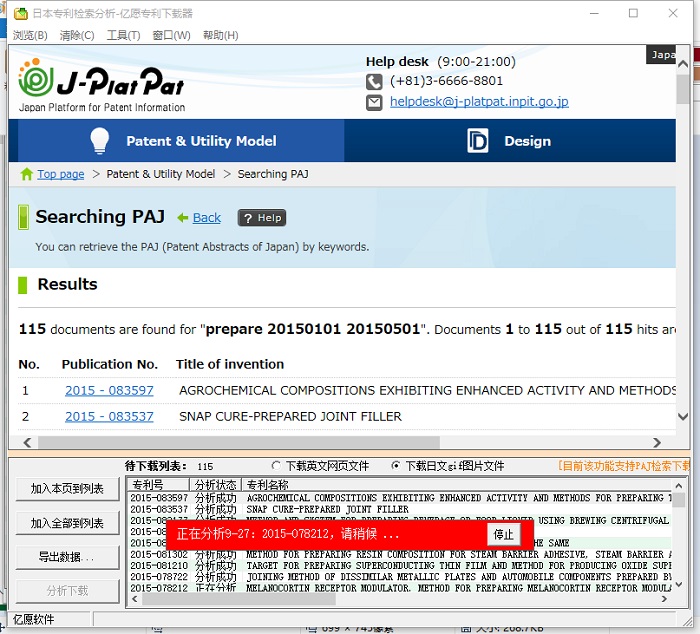This screenshot has height=634, width=700.
Task: Click the web page scroll up arrow
Action: pyautogui.click(x=683, y=64)
